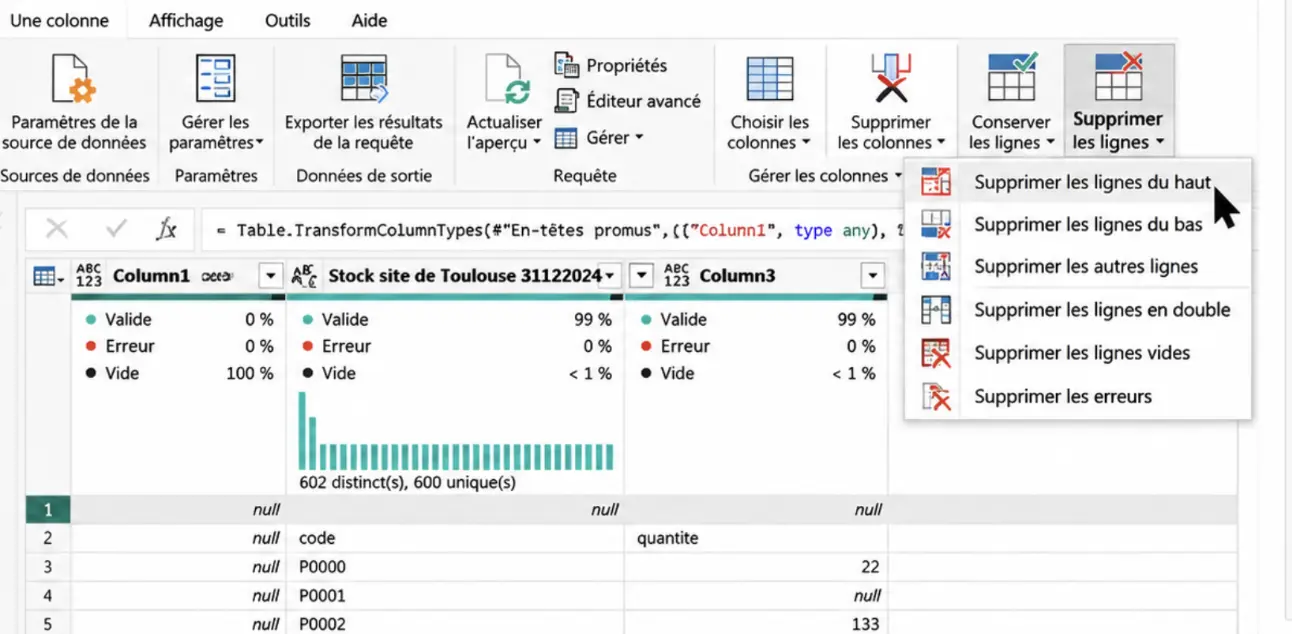Change the Column1 data type icon
The image size is (1292, 634).
(x=89, y=276)
